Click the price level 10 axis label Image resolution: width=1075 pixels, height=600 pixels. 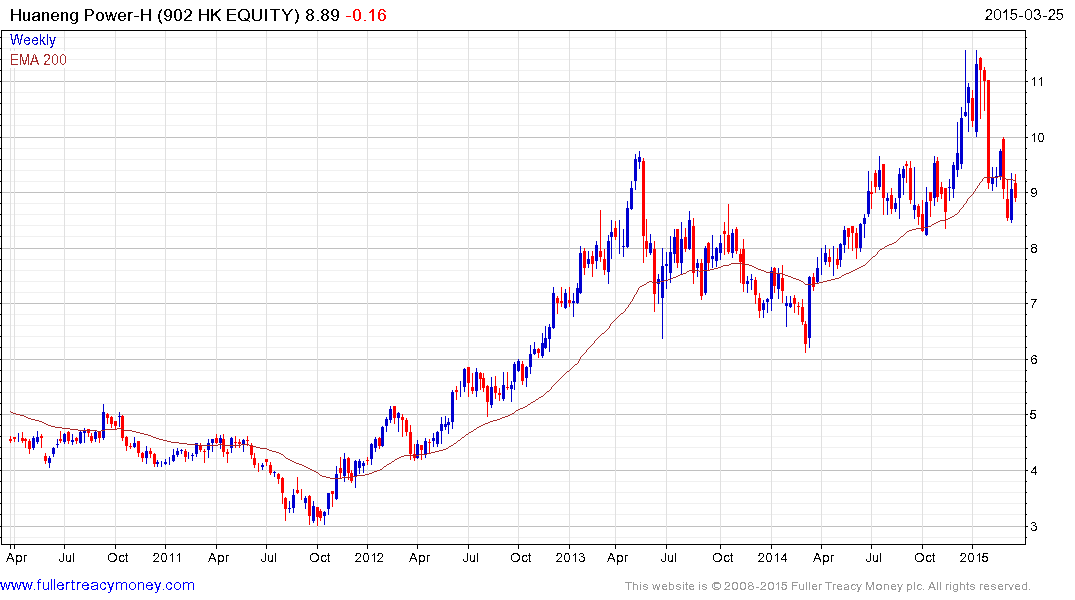[x=1037, y=137]
